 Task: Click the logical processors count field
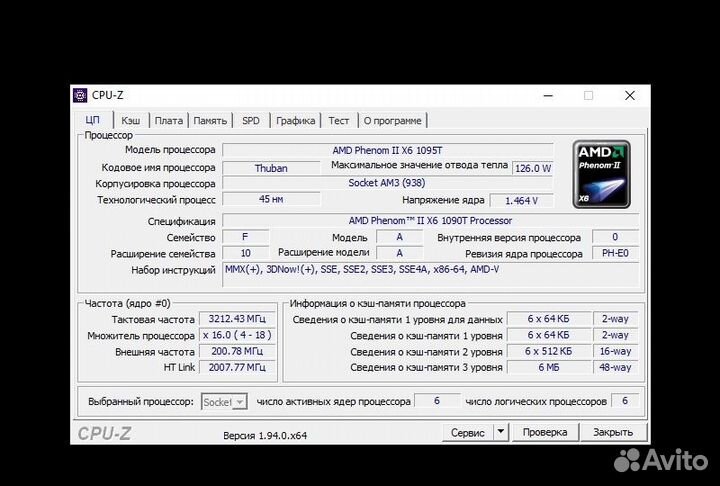click(625, 401)
